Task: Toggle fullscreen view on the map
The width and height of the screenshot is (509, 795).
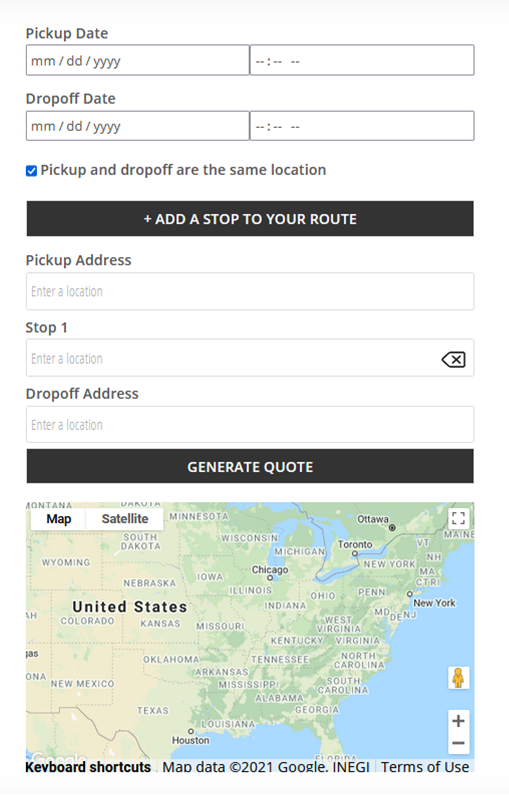Action: 458,518
